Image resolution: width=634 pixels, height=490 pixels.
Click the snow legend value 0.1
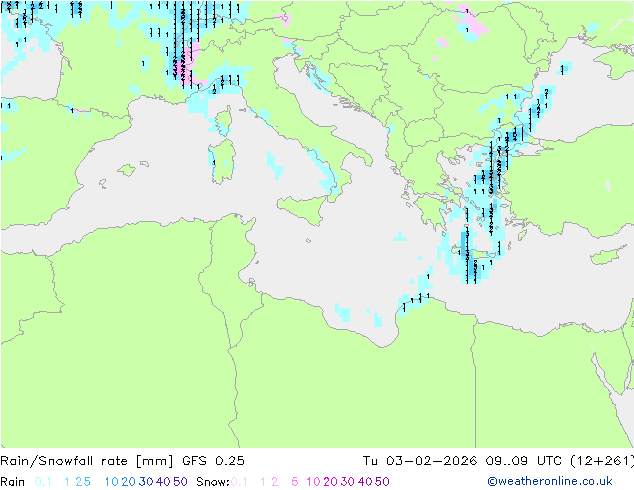[x=239, y=482]
